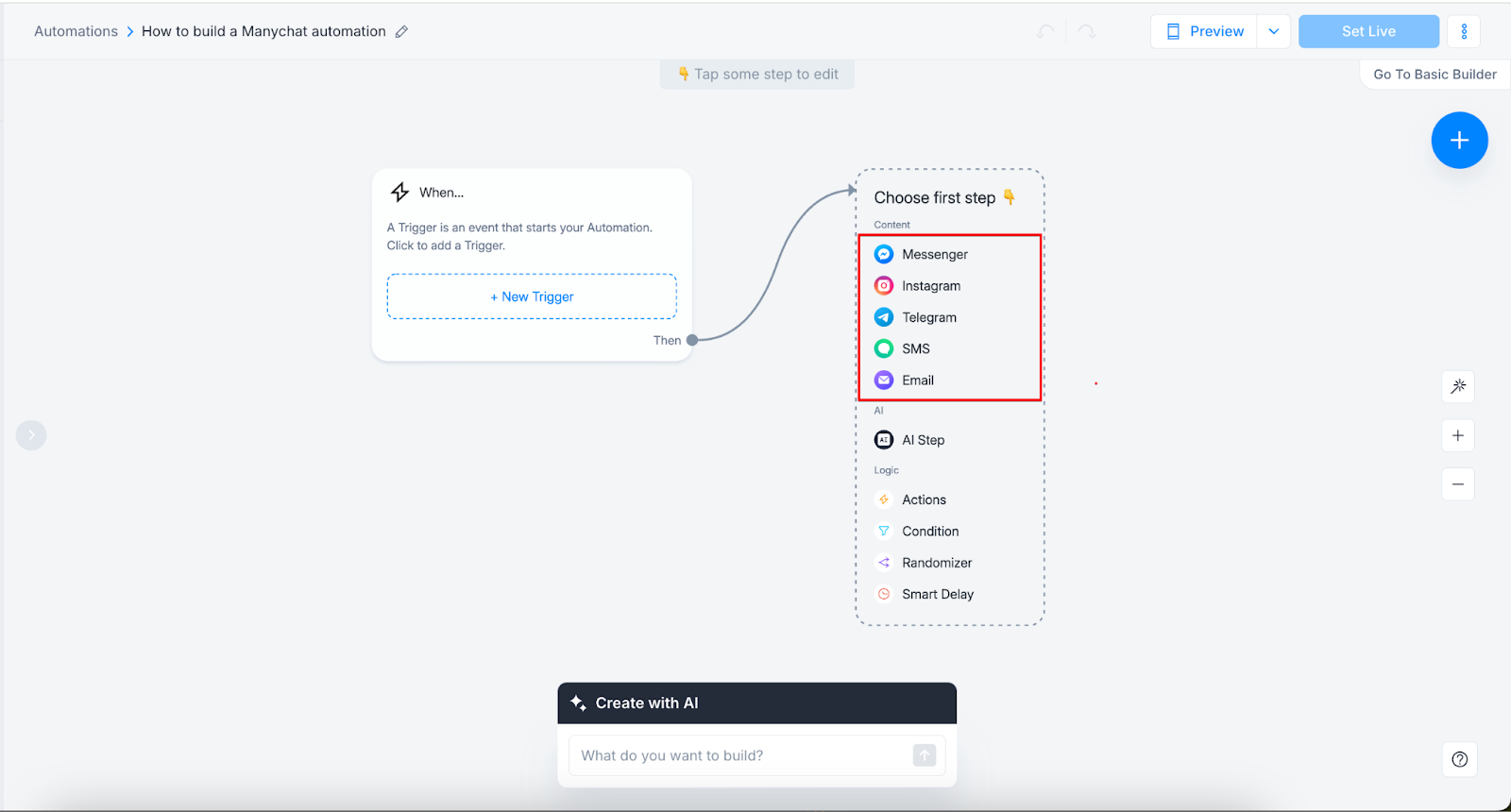Open the help question mark icon
Image resolution: width=1511 pixels, height=812 pixels.
tap(1460, 759)
